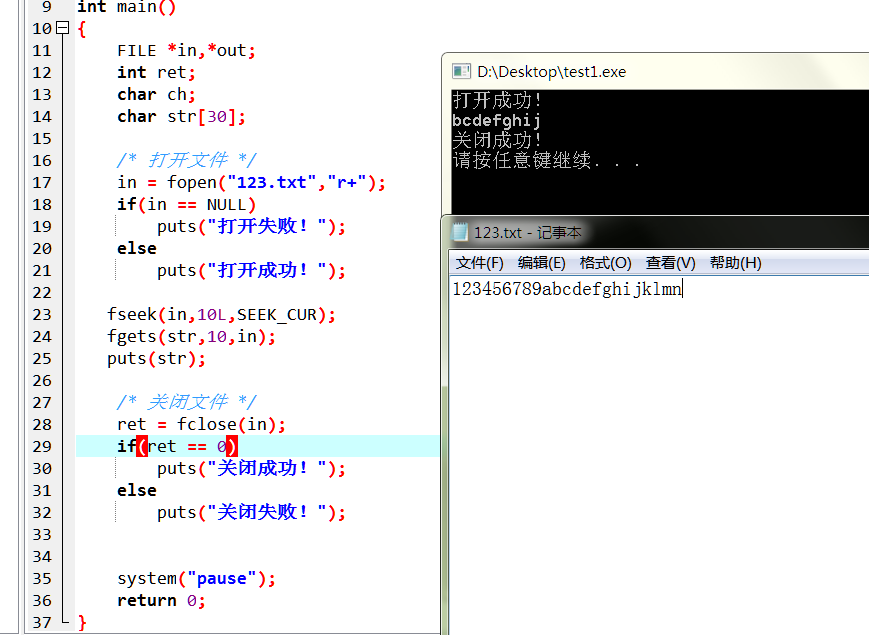Place cursor after jklmn in Notepad text
The height and width of the screenshot is (635, 869).
[683, 289]
